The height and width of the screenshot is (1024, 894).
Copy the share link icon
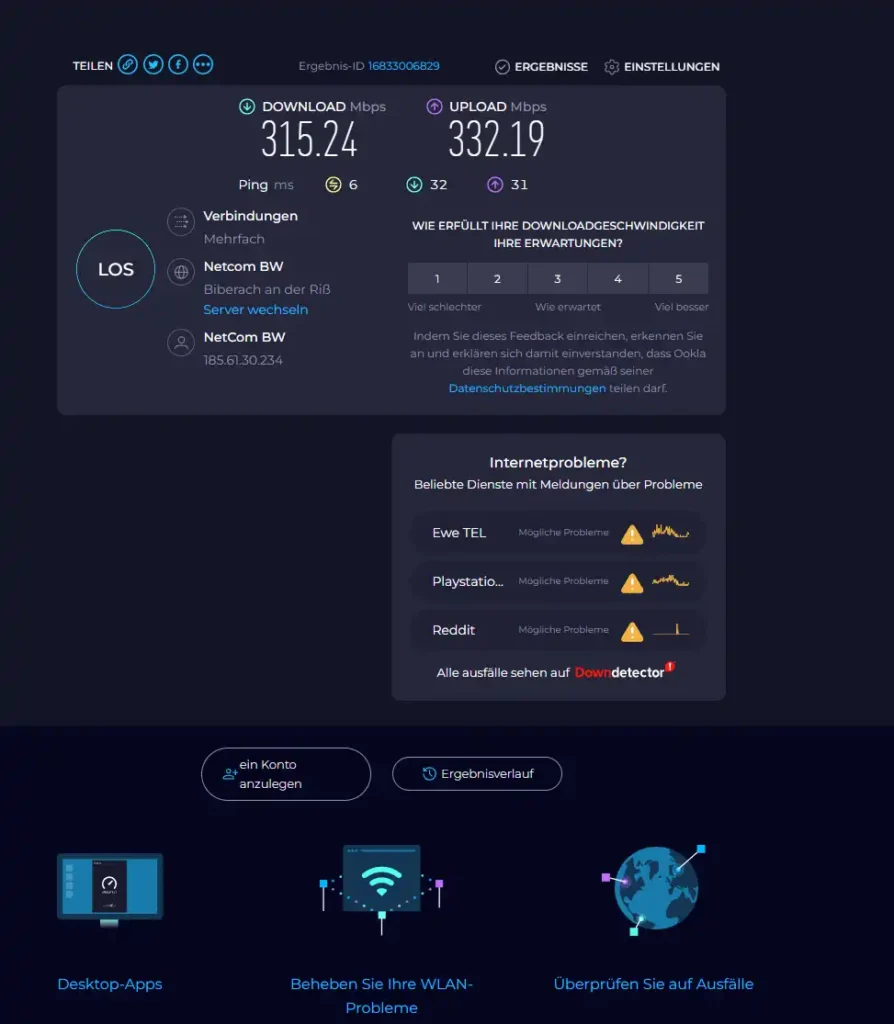click(x=128, y=65)
